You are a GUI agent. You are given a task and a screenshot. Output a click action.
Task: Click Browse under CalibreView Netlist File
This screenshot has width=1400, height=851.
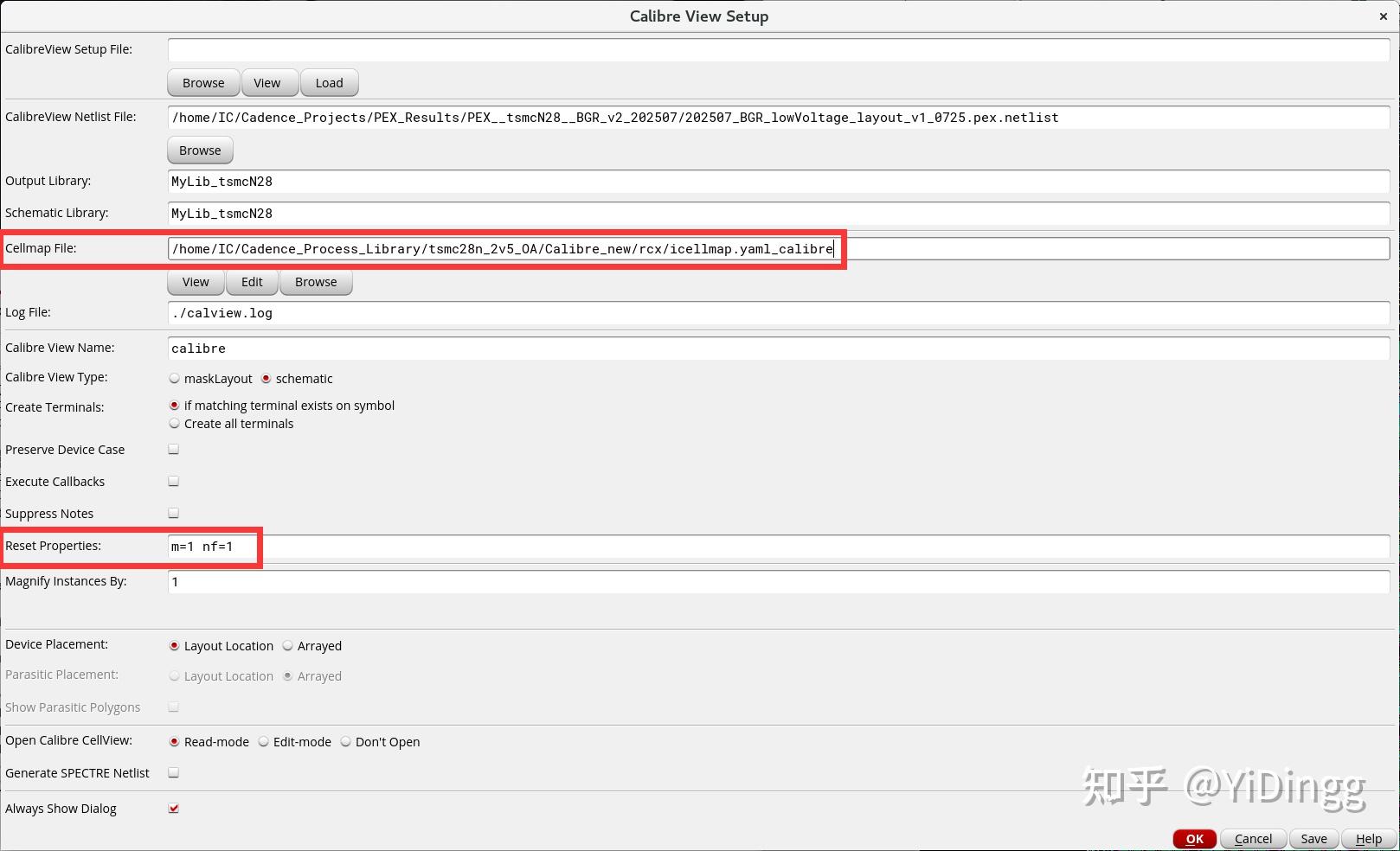click(x=200, y=150)
